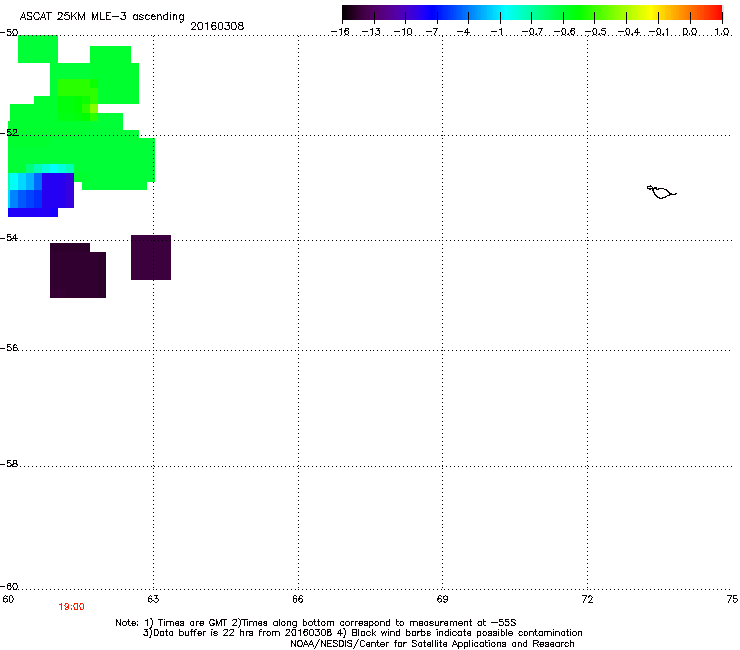Viewport: 740px width, 650px height.
Task: Click the -1 colorbar label
Action: tap(496, 32)
